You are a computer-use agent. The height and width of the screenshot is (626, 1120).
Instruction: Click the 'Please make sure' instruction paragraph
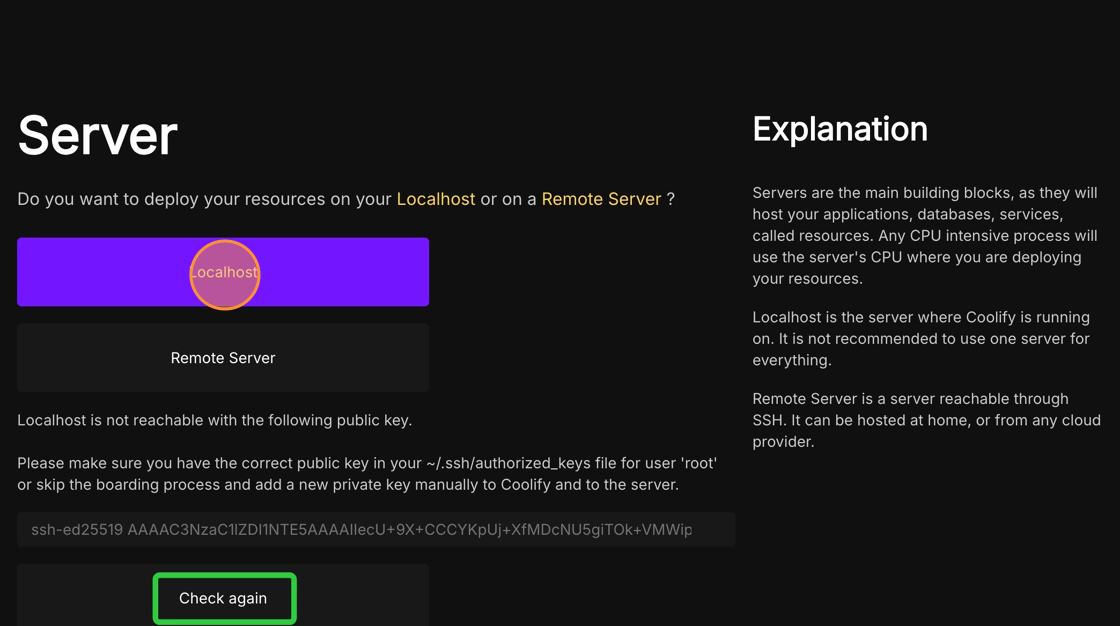click(366, 474)
